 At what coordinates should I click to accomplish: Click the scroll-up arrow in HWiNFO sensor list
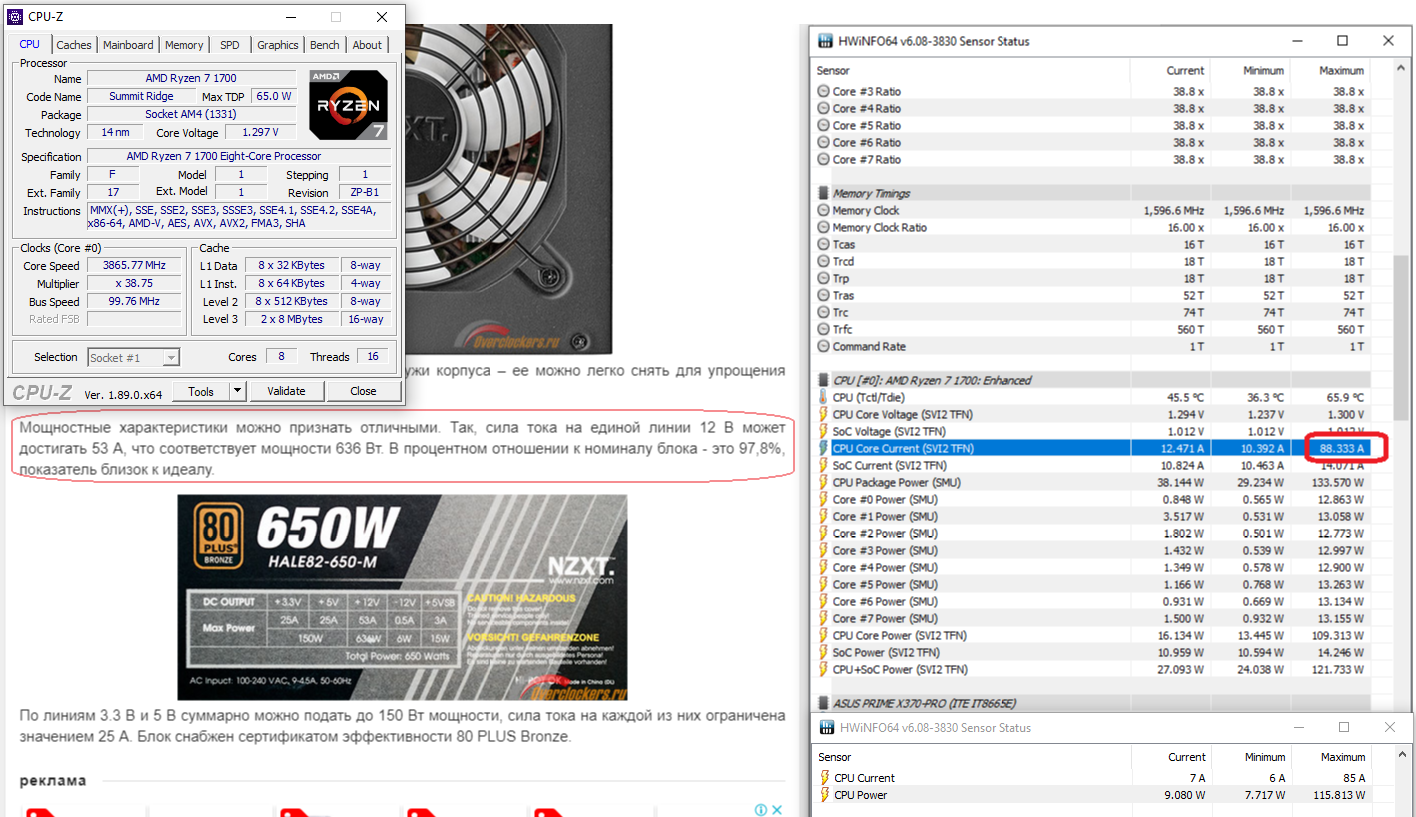coord(1401,70)
